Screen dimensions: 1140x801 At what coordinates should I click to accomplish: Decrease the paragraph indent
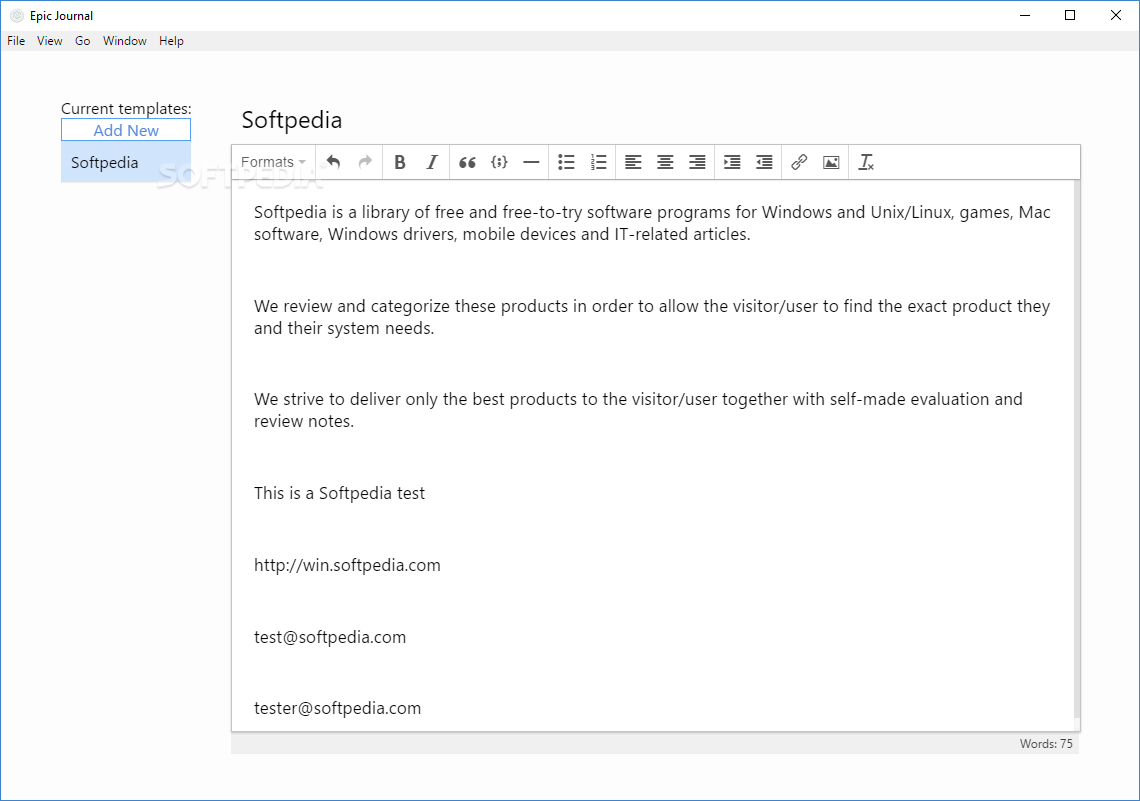[x=763, y=162]
